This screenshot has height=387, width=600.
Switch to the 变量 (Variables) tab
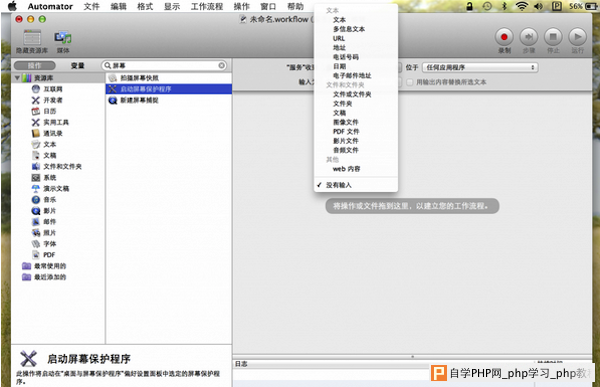(x=78, y=65)
